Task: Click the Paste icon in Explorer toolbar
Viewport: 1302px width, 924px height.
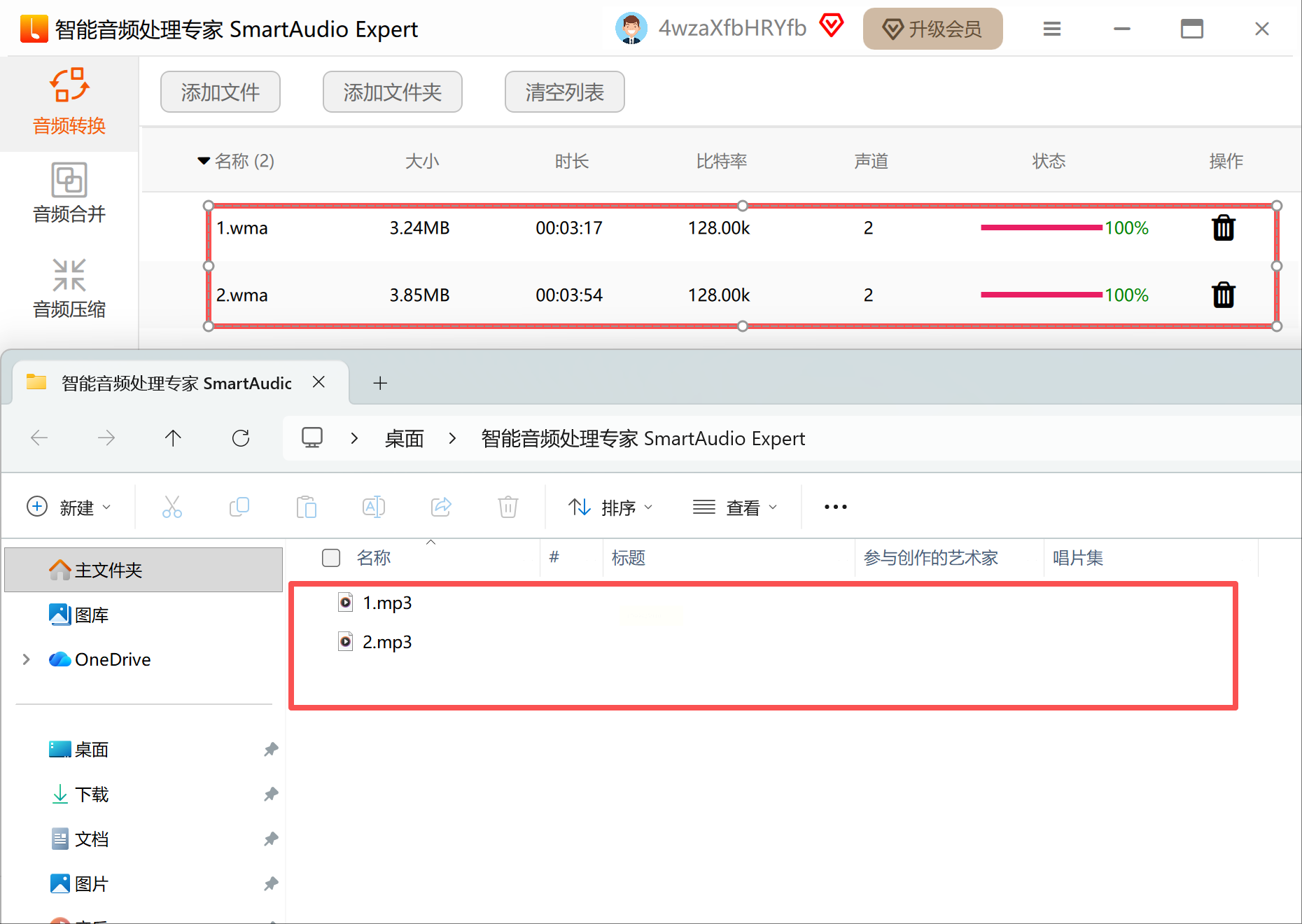Action: pos(307,507)
